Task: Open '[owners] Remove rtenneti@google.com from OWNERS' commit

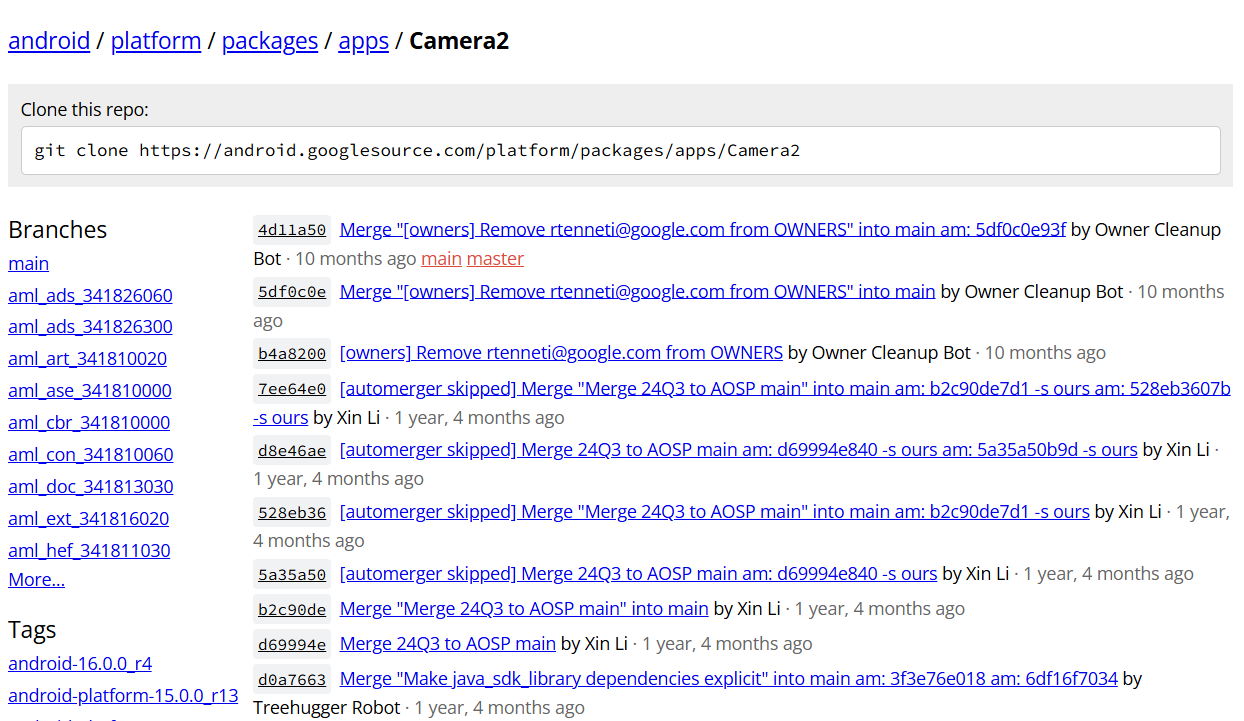Action: point(561,352)
